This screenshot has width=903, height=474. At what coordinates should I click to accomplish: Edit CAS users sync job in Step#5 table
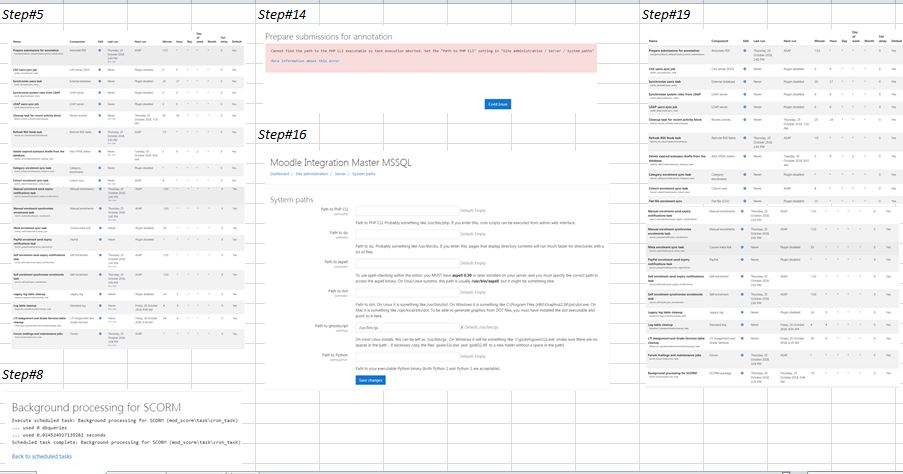(100, 70)
